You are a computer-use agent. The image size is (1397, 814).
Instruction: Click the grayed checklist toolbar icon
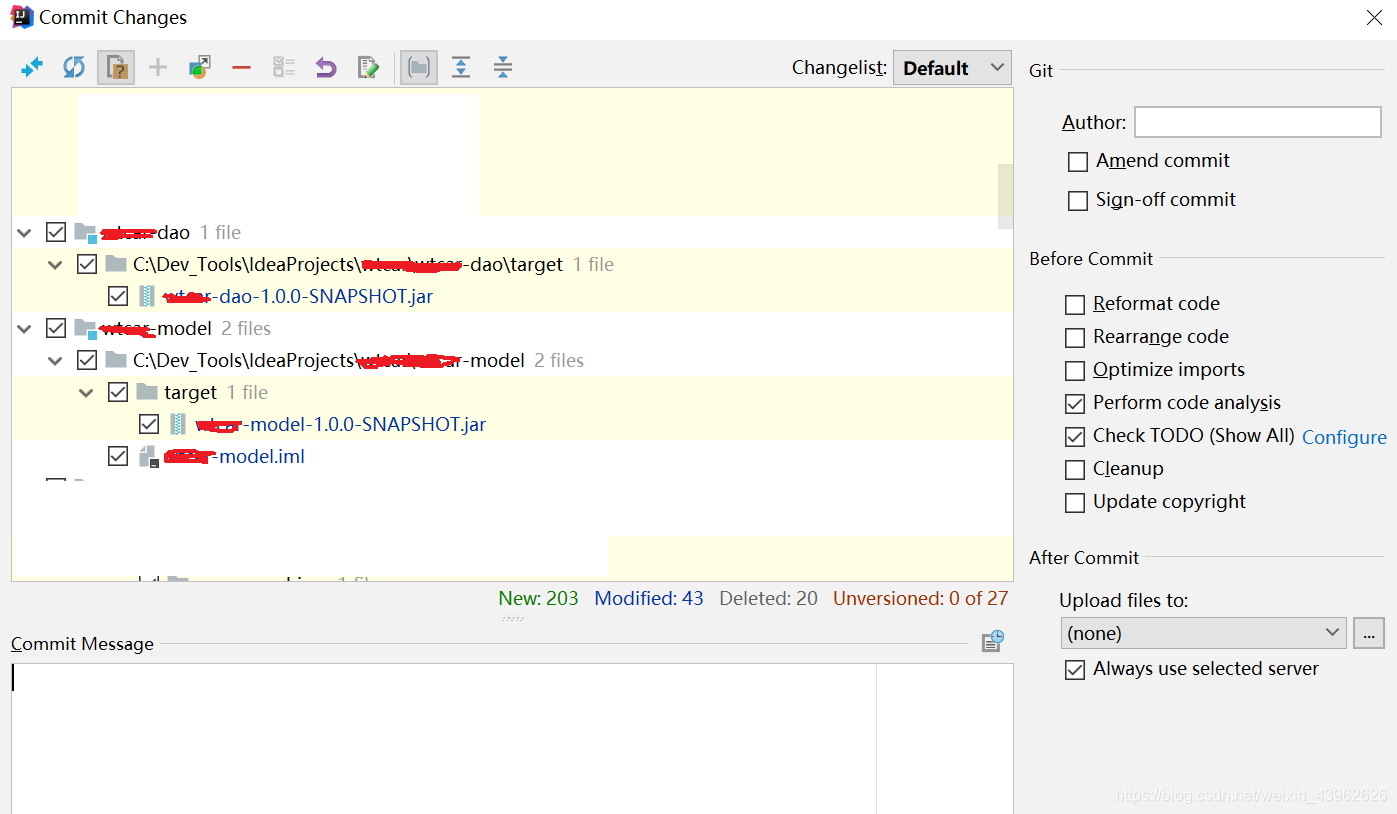tap(284, 67)
